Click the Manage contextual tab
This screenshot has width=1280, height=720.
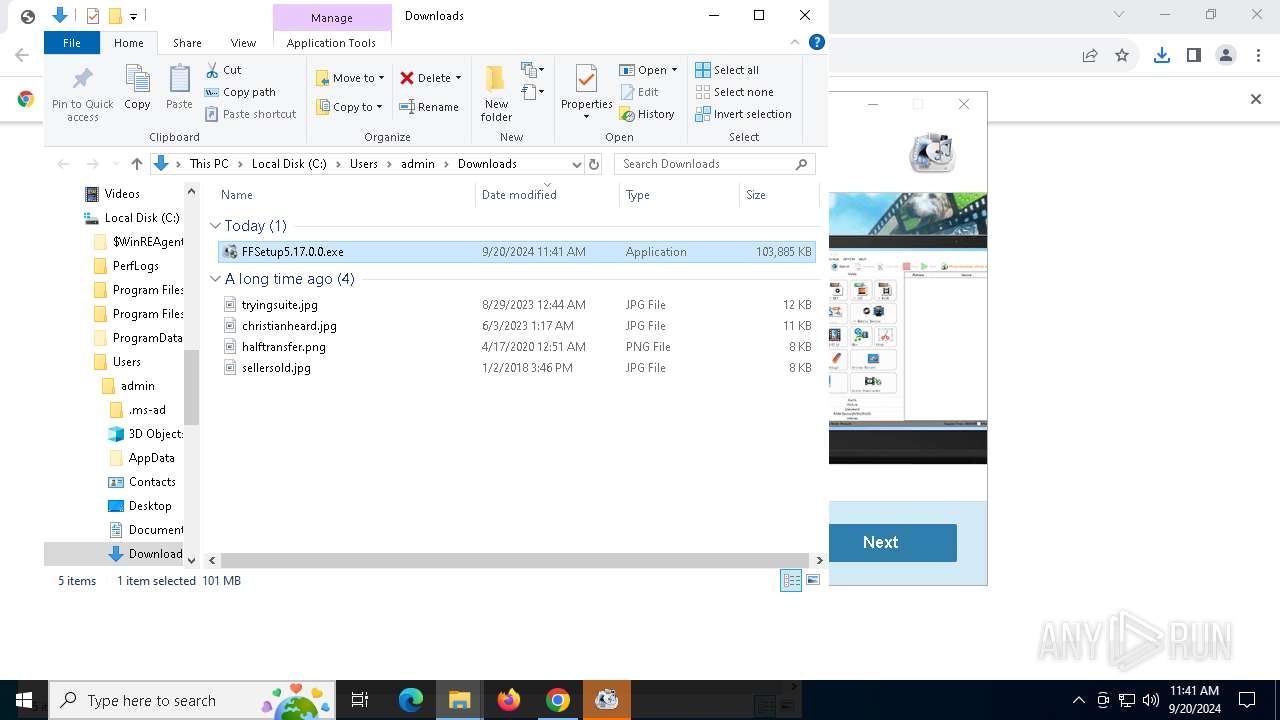[x=331, y=17]
